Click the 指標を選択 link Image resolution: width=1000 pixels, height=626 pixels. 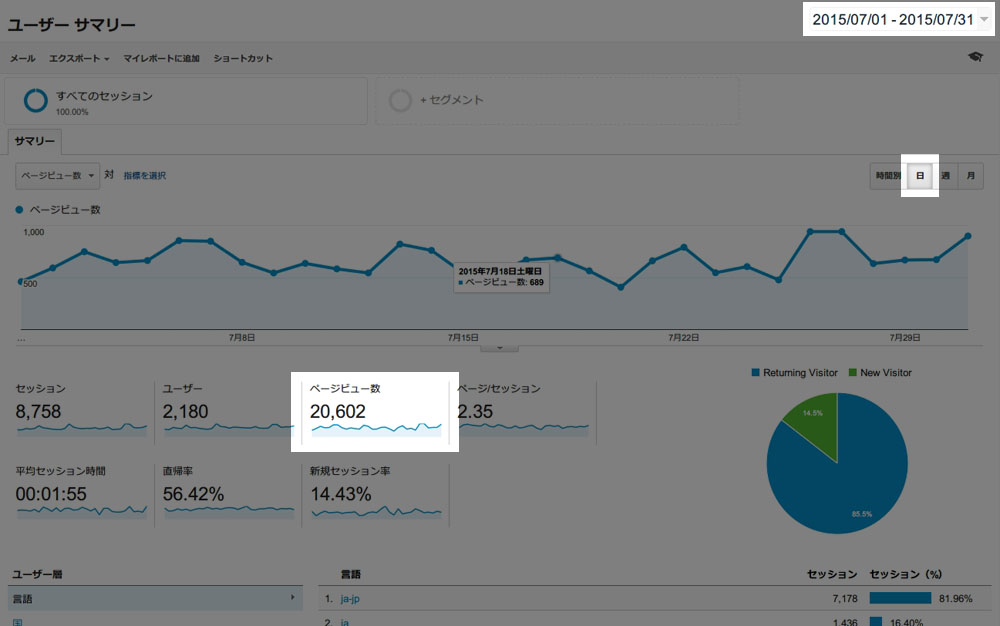(x=145, y=176)
